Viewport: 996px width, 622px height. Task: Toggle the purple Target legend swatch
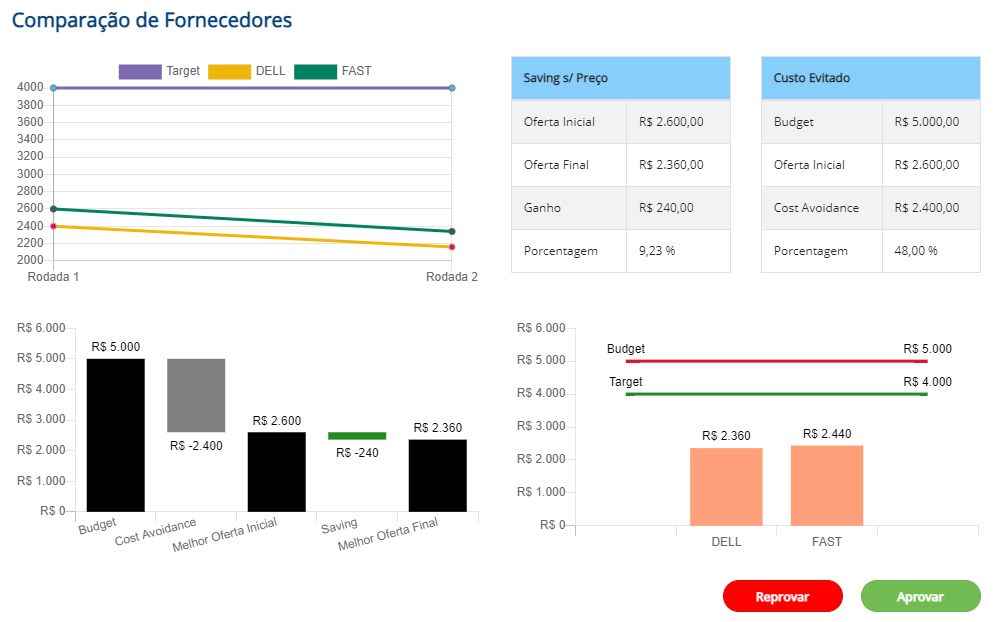tap(140, 71)
